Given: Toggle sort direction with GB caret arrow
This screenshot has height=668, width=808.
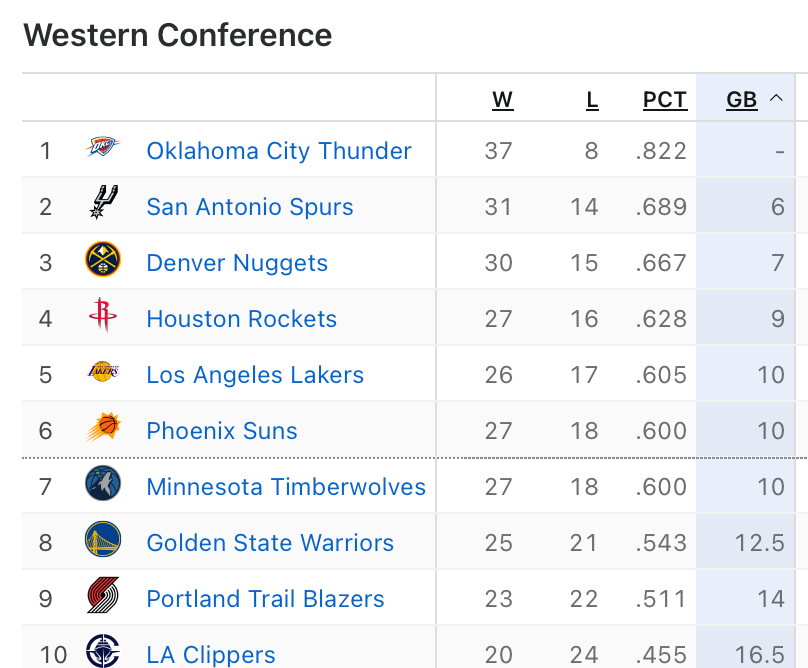Looking at the screenshot, I should (776, 99).
